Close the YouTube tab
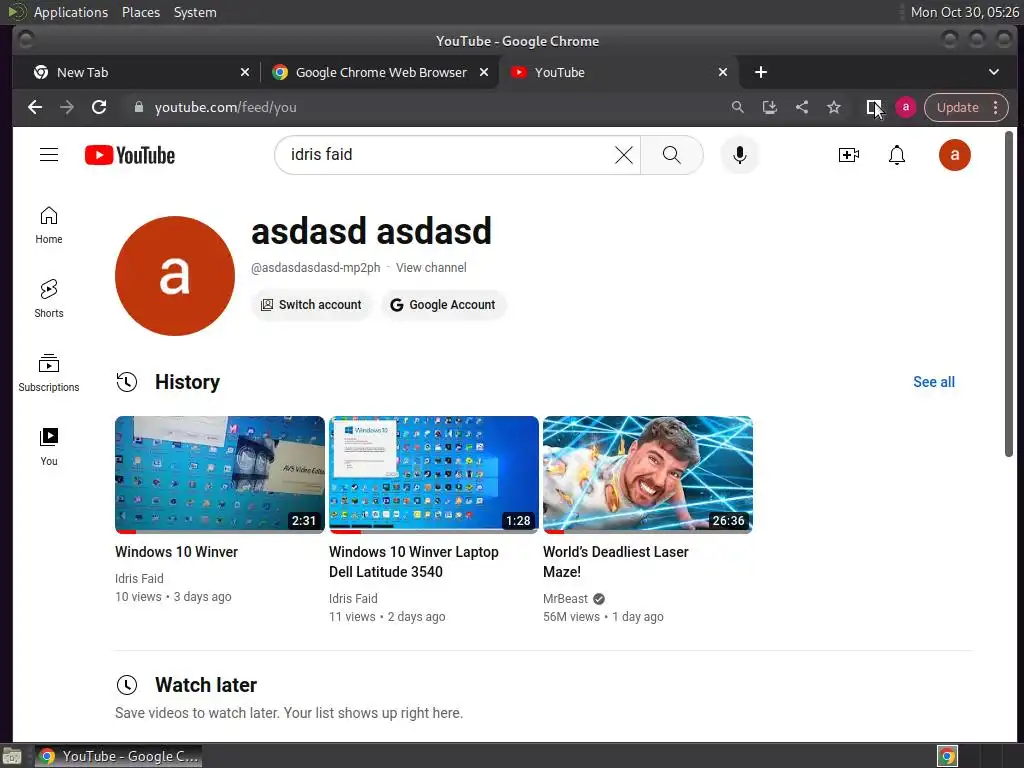 point(722,72)
